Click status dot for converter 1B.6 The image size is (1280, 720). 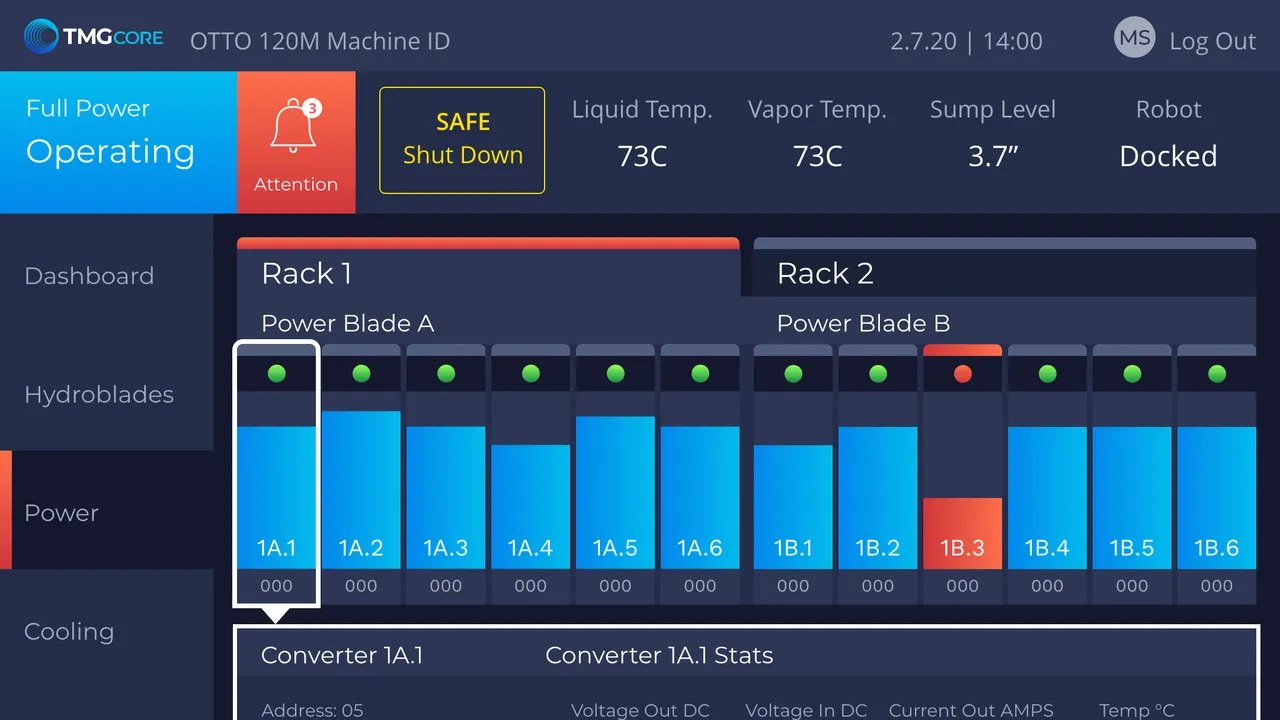pyautogui.click(x=1217, y=373)
